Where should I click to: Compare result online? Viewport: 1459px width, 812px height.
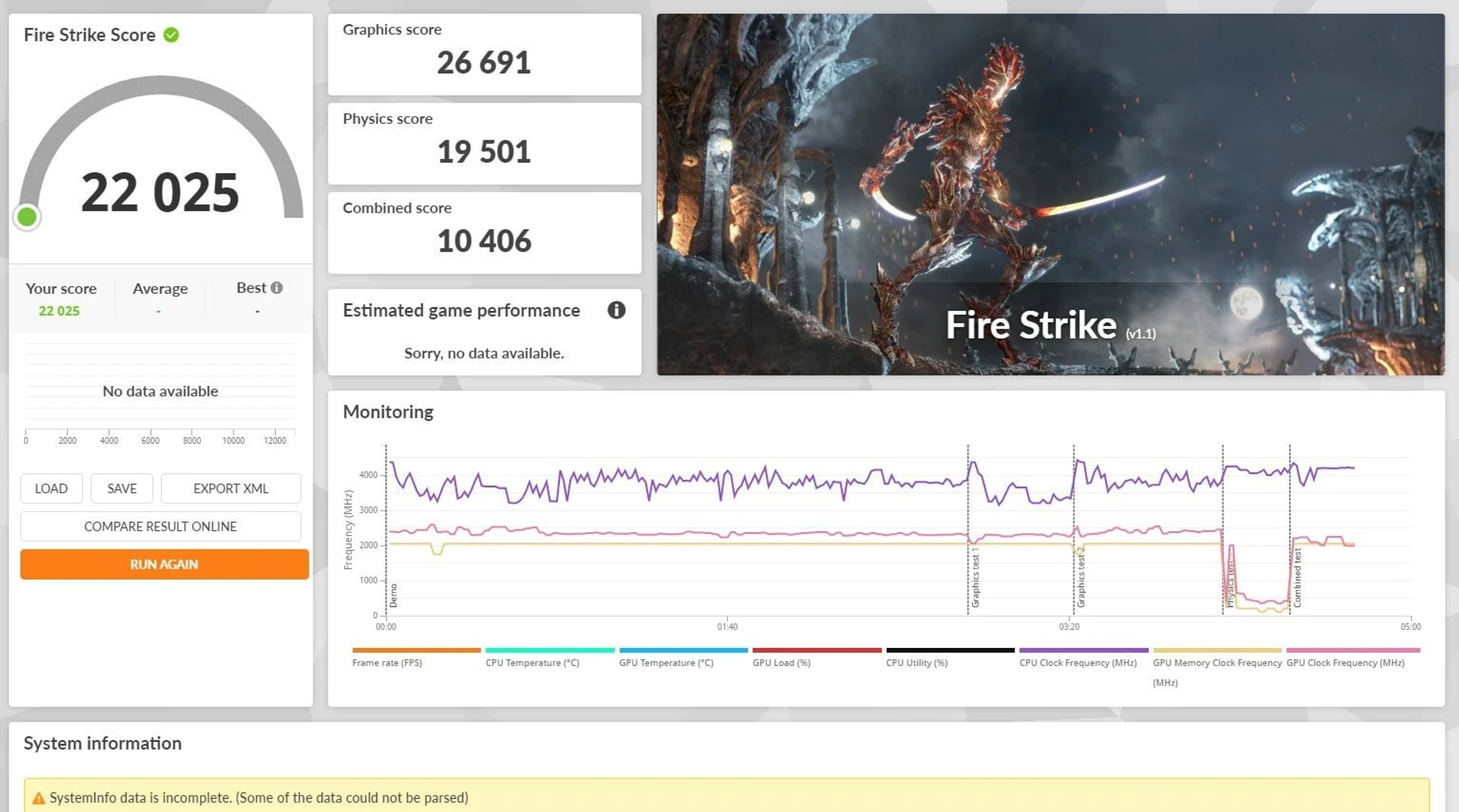coord(160,526)
